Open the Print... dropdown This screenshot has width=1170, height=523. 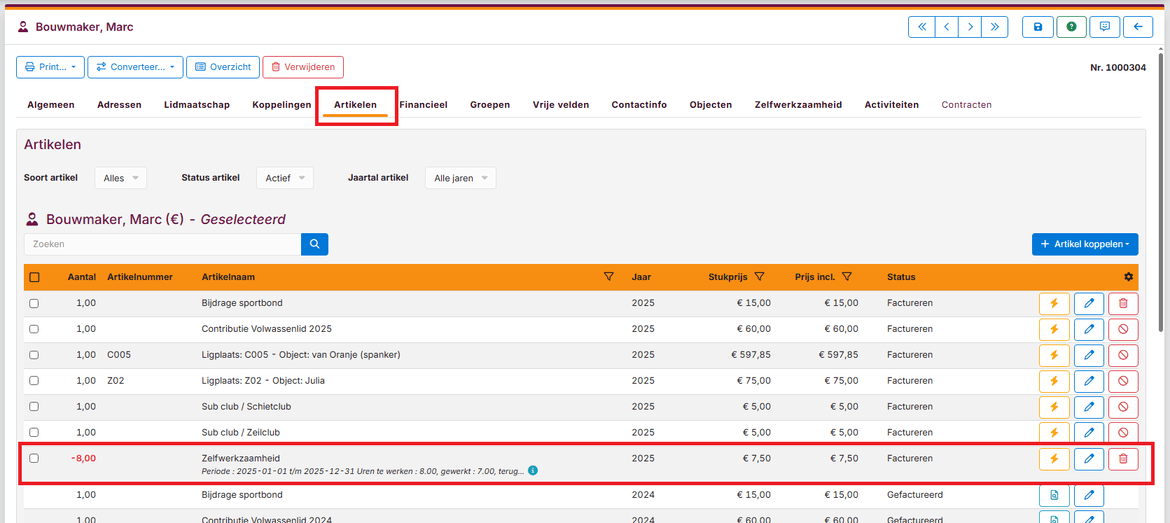pyautogui.click(x=50, y=67)
